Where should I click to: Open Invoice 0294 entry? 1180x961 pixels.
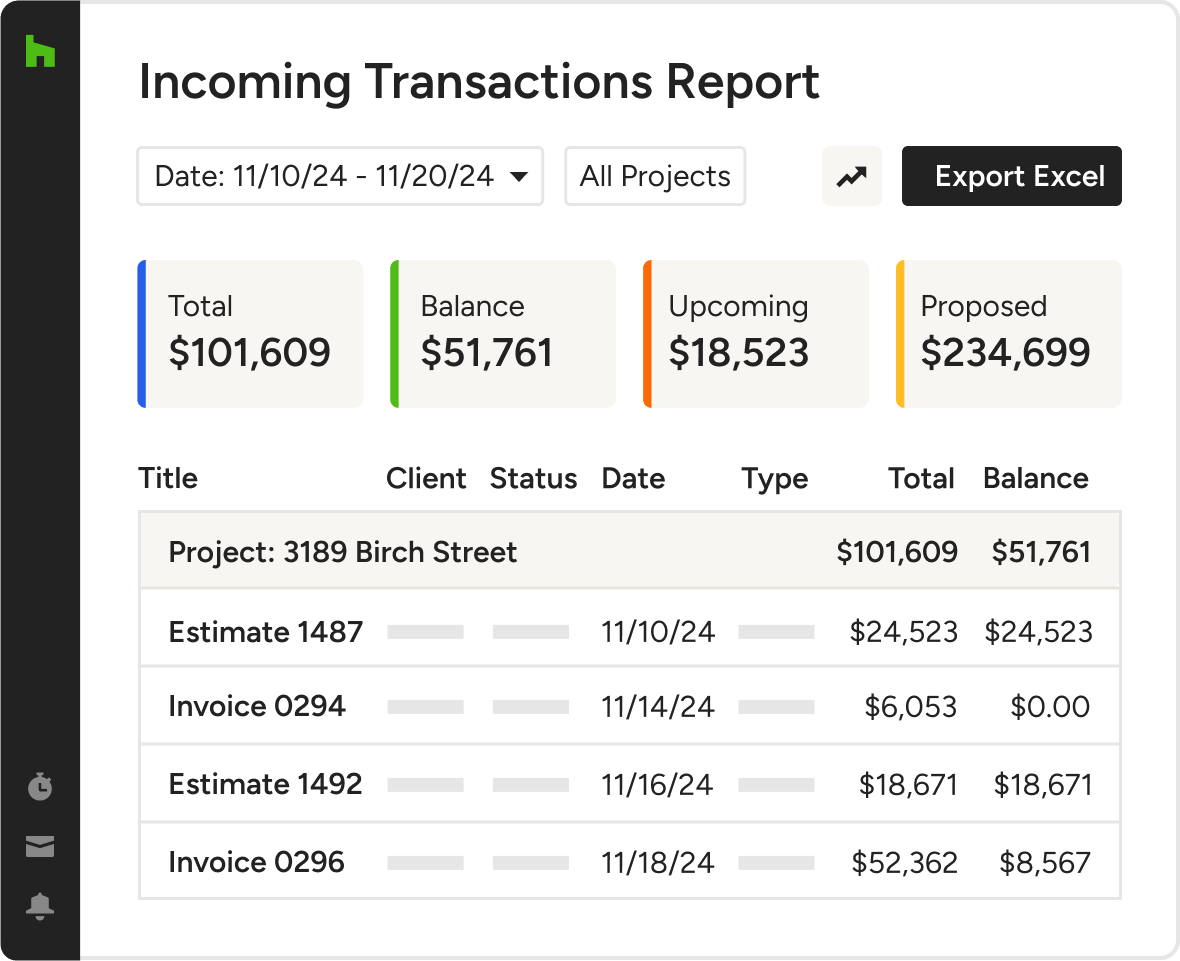(257, 706)
